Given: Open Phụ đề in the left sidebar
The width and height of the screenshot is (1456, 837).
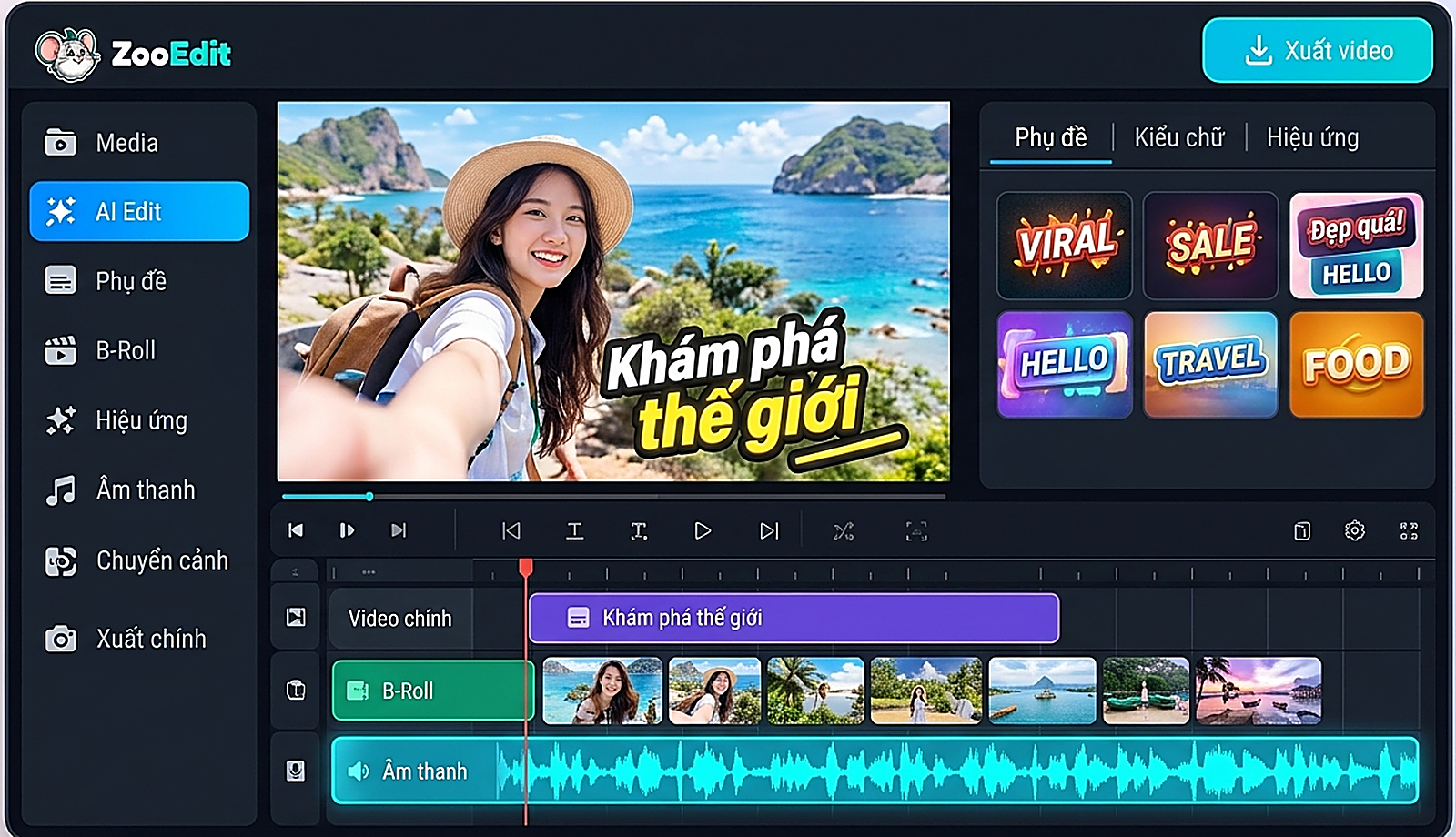Looking at the screenshot, I should (138, 281).
